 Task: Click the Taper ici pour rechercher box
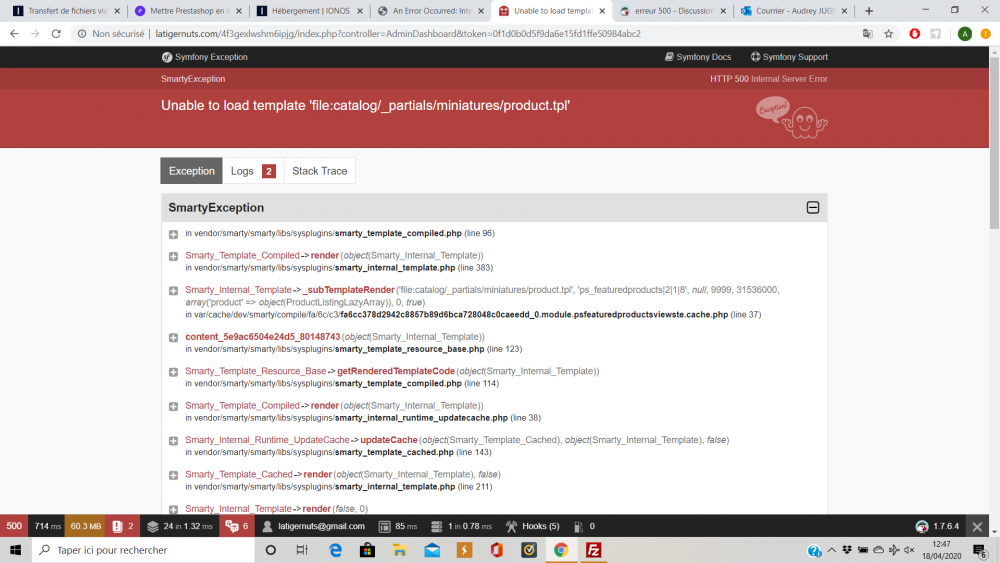143,550
